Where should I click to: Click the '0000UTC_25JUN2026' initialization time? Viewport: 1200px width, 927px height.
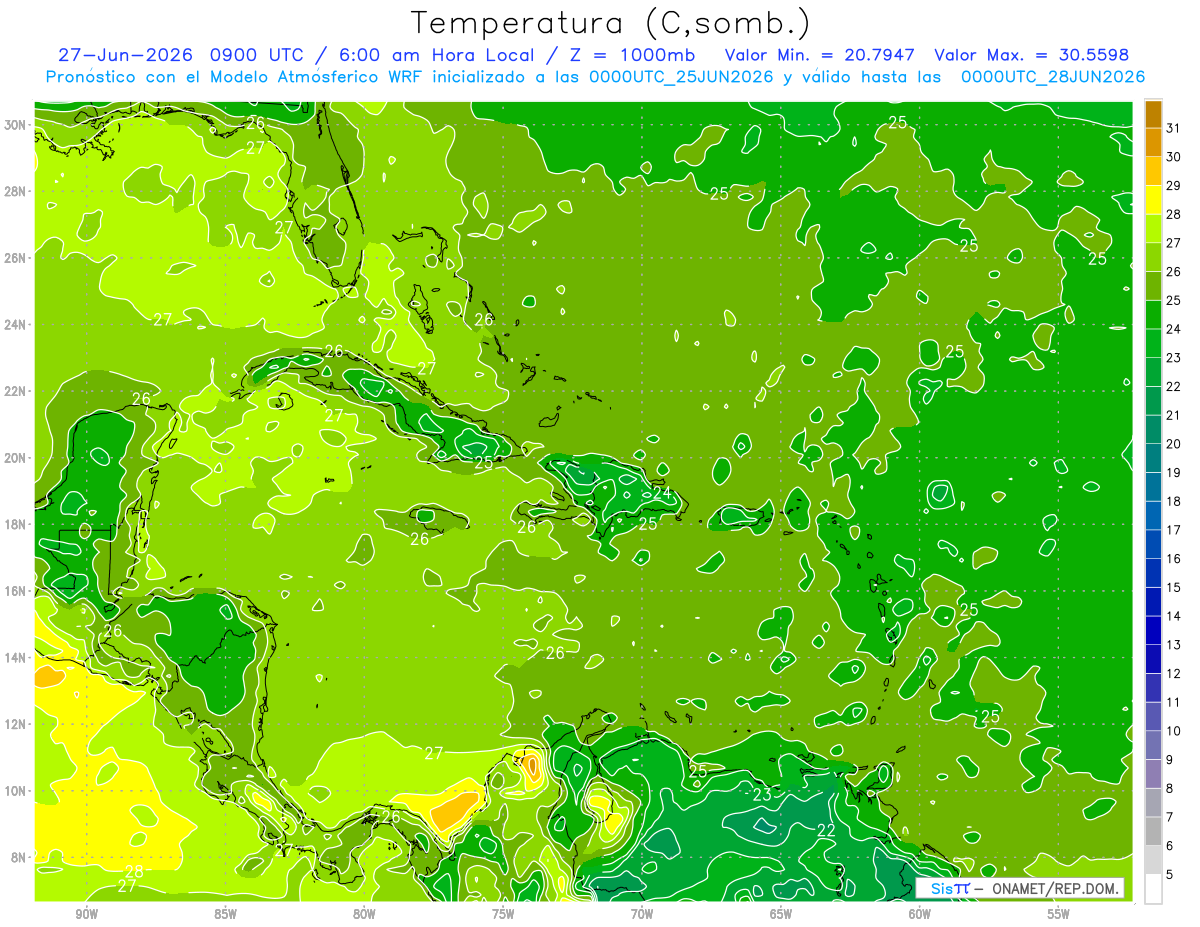click(681, 77)
